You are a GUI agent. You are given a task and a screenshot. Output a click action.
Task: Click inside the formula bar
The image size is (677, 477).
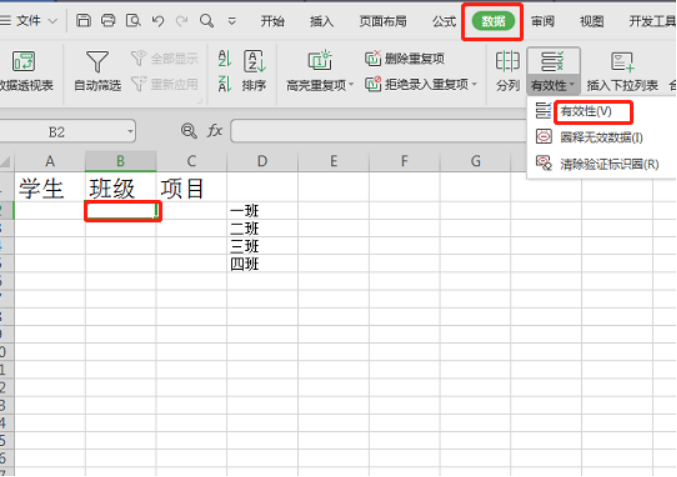[x=378, y=131]
